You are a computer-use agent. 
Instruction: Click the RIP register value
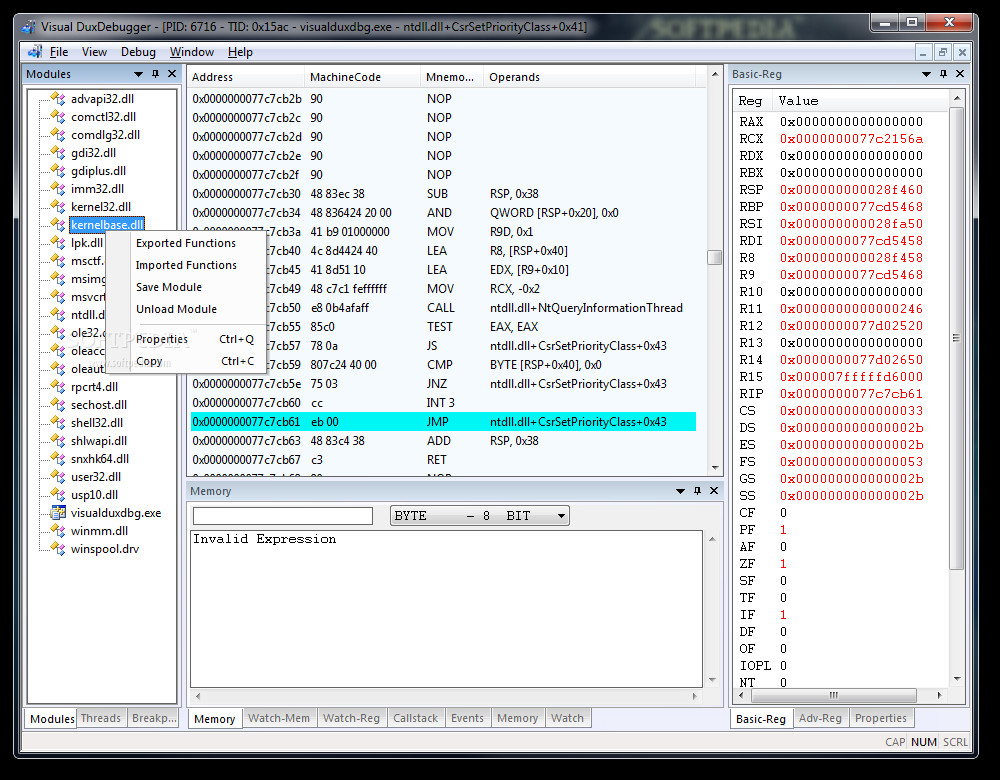851,394
